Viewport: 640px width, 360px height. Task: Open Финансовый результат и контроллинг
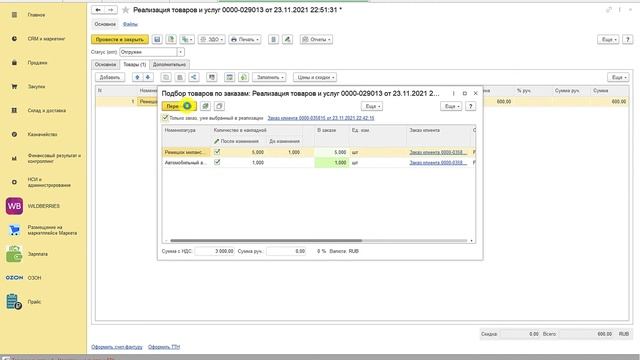coord(54,158)
